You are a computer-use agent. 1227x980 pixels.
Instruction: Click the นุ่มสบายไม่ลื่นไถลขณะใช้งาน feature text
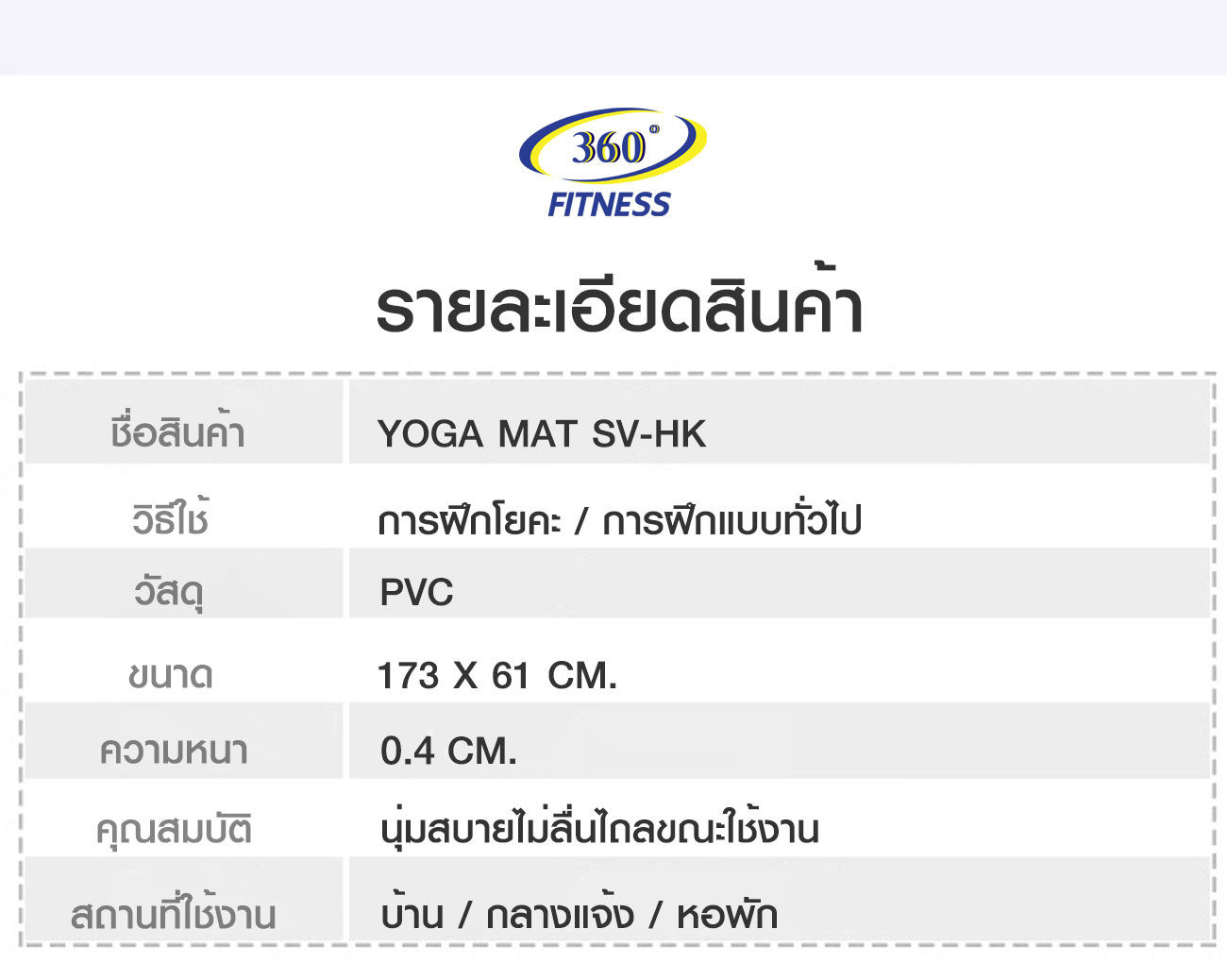(x=600, y=828)
